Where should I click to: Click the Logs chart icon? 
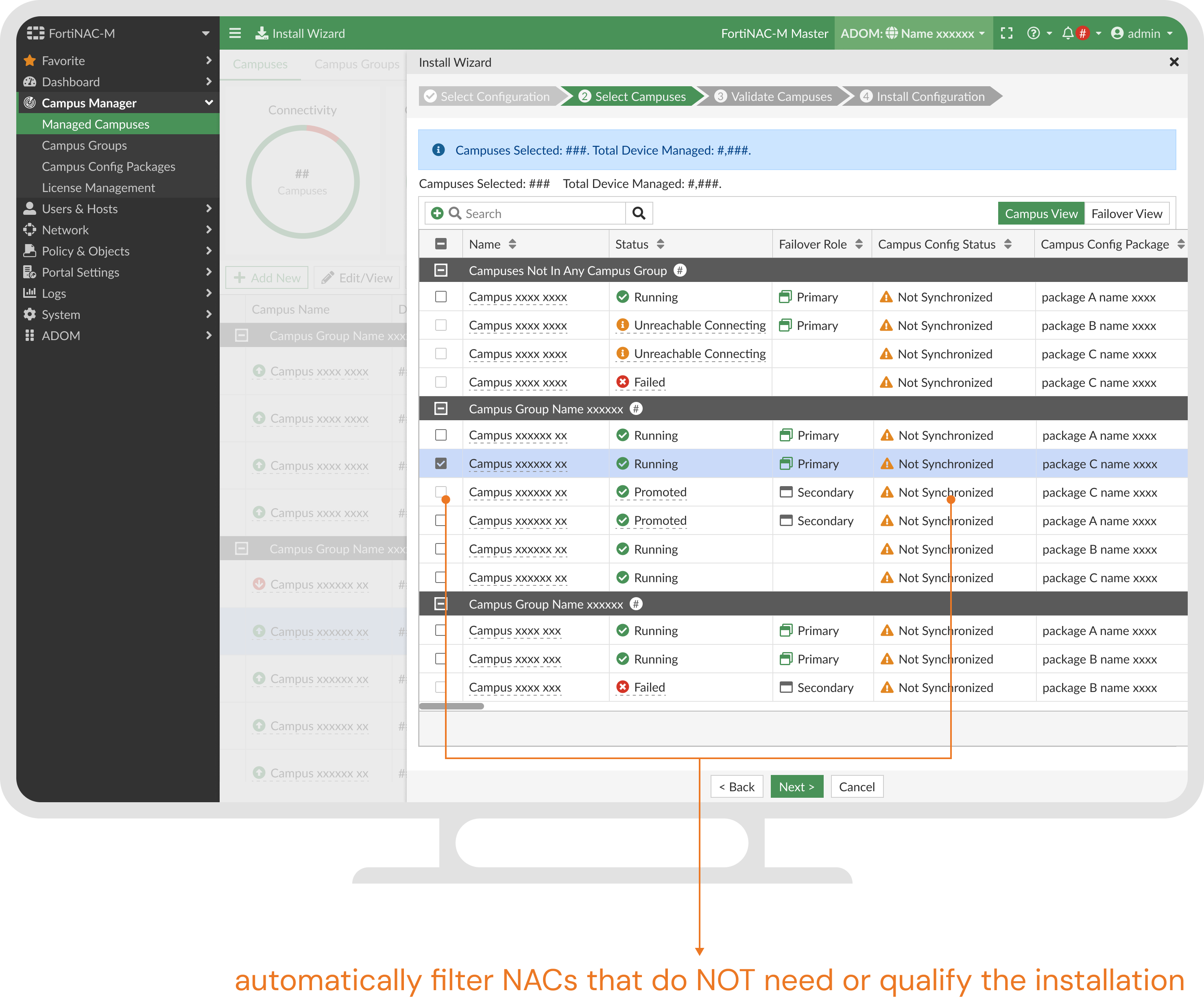click(30, 293)
